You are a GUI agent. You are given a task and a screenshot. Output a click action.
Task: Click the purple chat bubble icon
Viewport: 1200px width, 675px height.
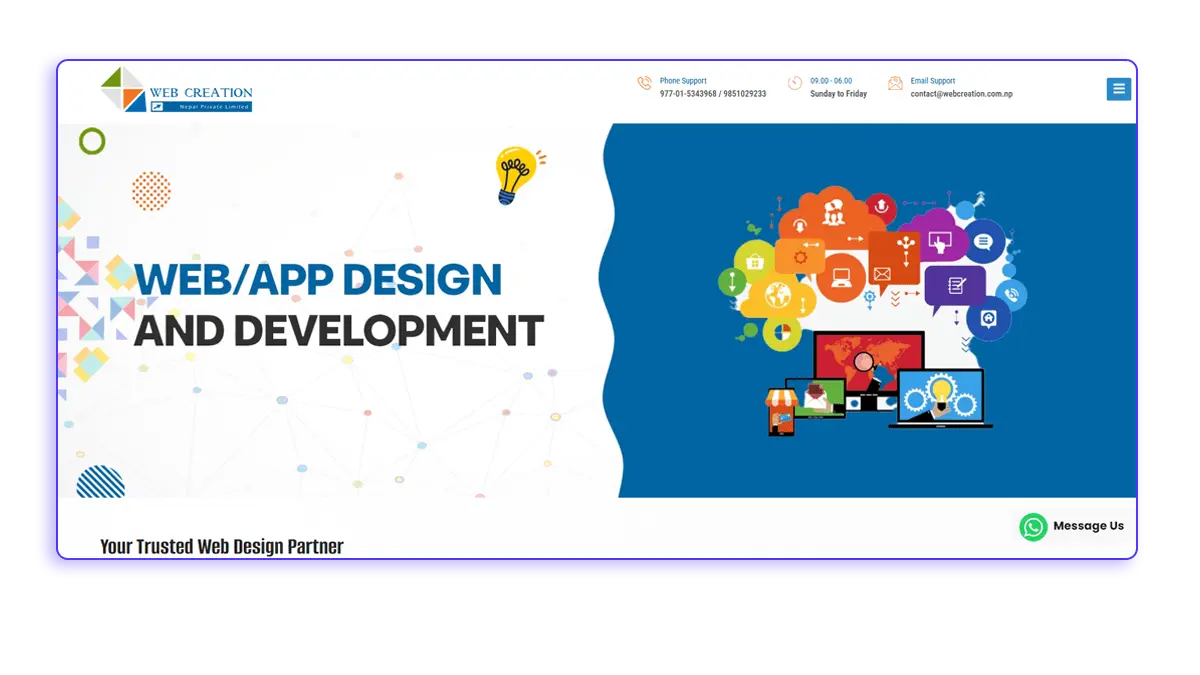957,283
